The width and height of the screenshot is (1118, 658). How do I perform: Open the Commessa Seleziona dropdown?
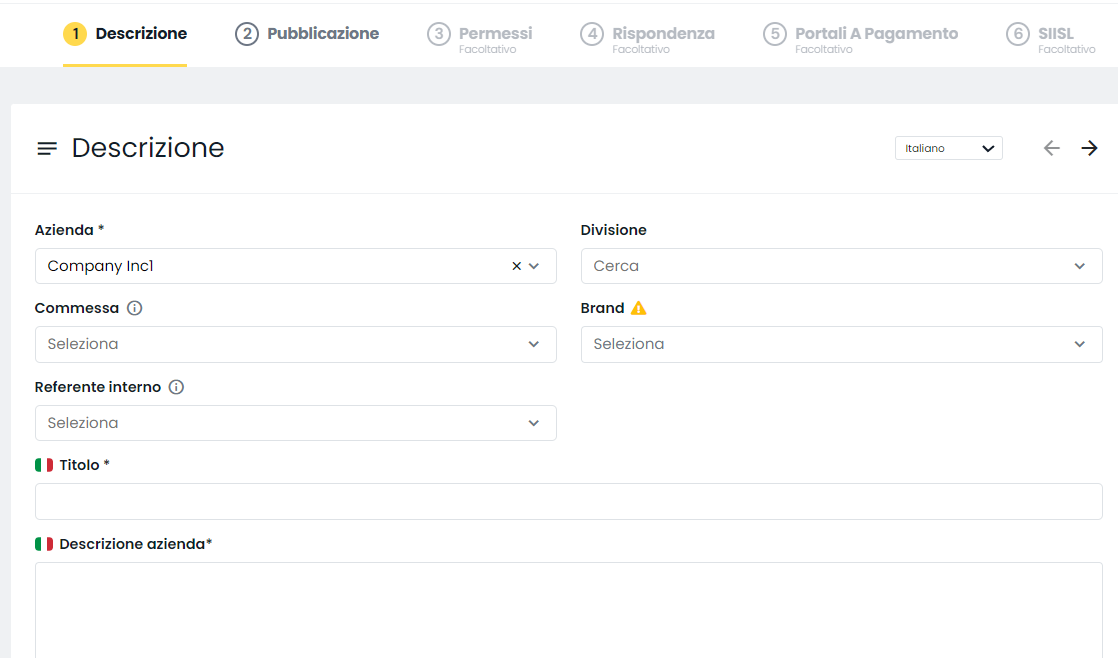click(295, 344)
